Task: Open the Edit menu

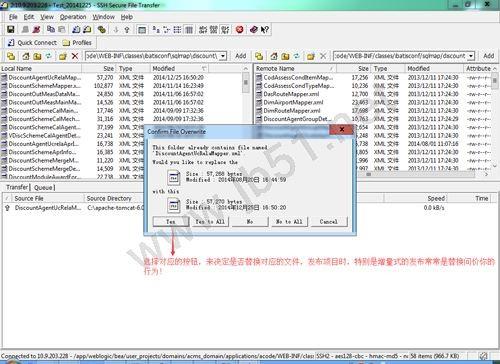Action: [x=29, y=17]
